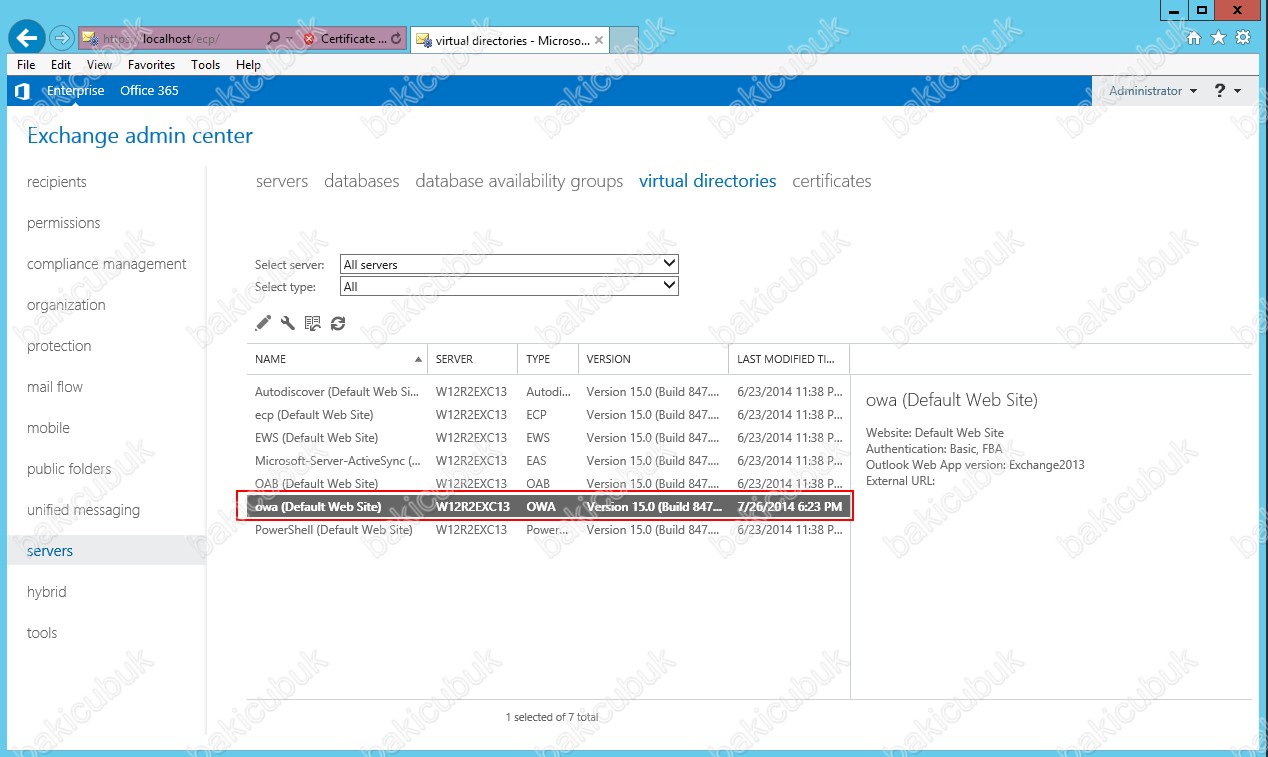The height and width of the screenshot is (757, 1268).
Task: Click the Reset wrench icon above the list
Action: [288, 322]
